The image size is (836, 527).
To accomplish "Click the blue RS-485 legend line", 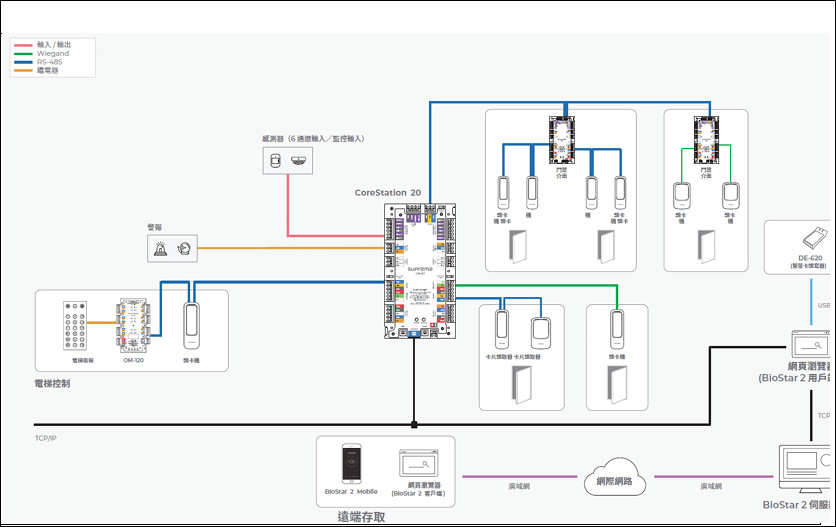I will pos(23,62).
